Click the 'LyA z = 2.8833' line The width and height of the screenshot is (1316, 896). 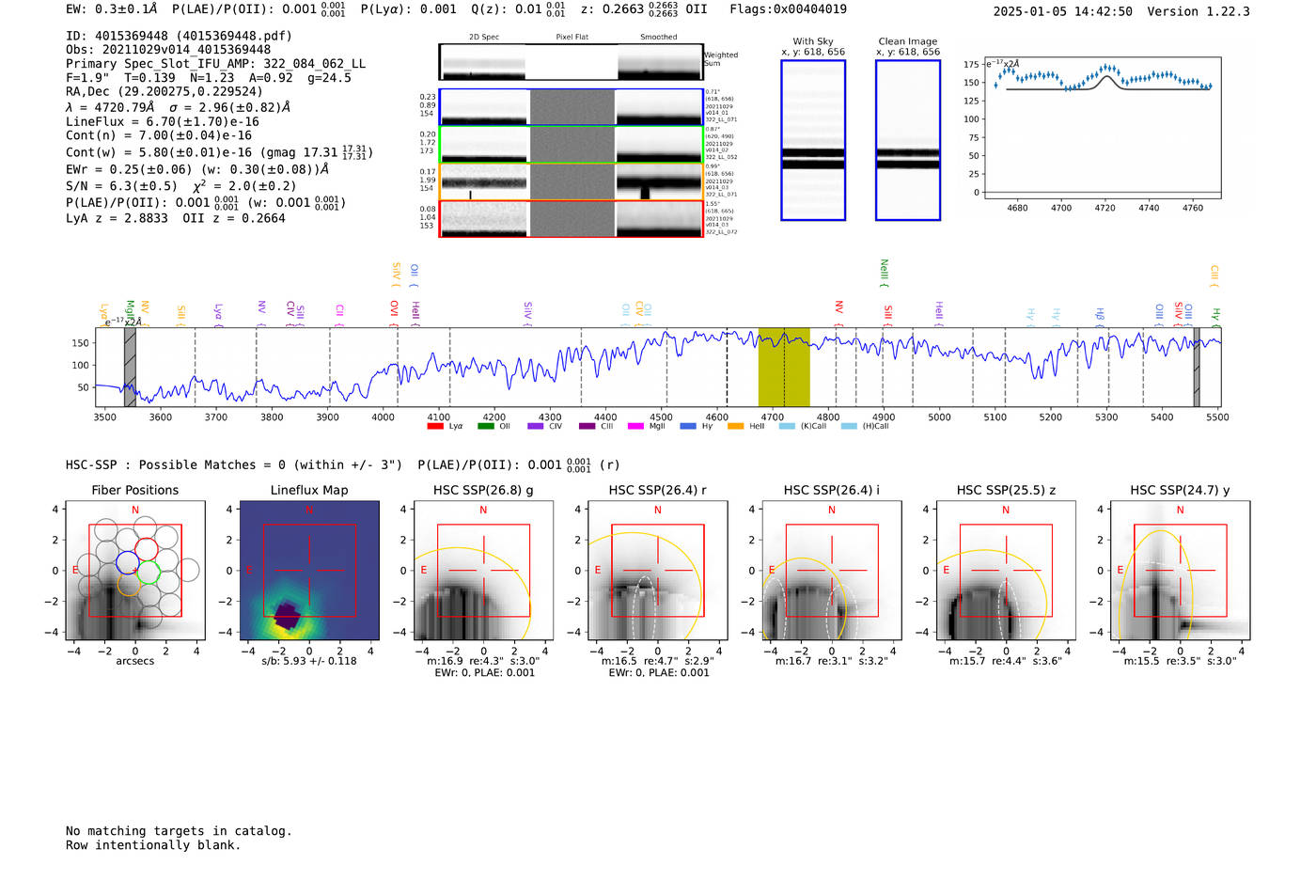[x=117, y=218]
